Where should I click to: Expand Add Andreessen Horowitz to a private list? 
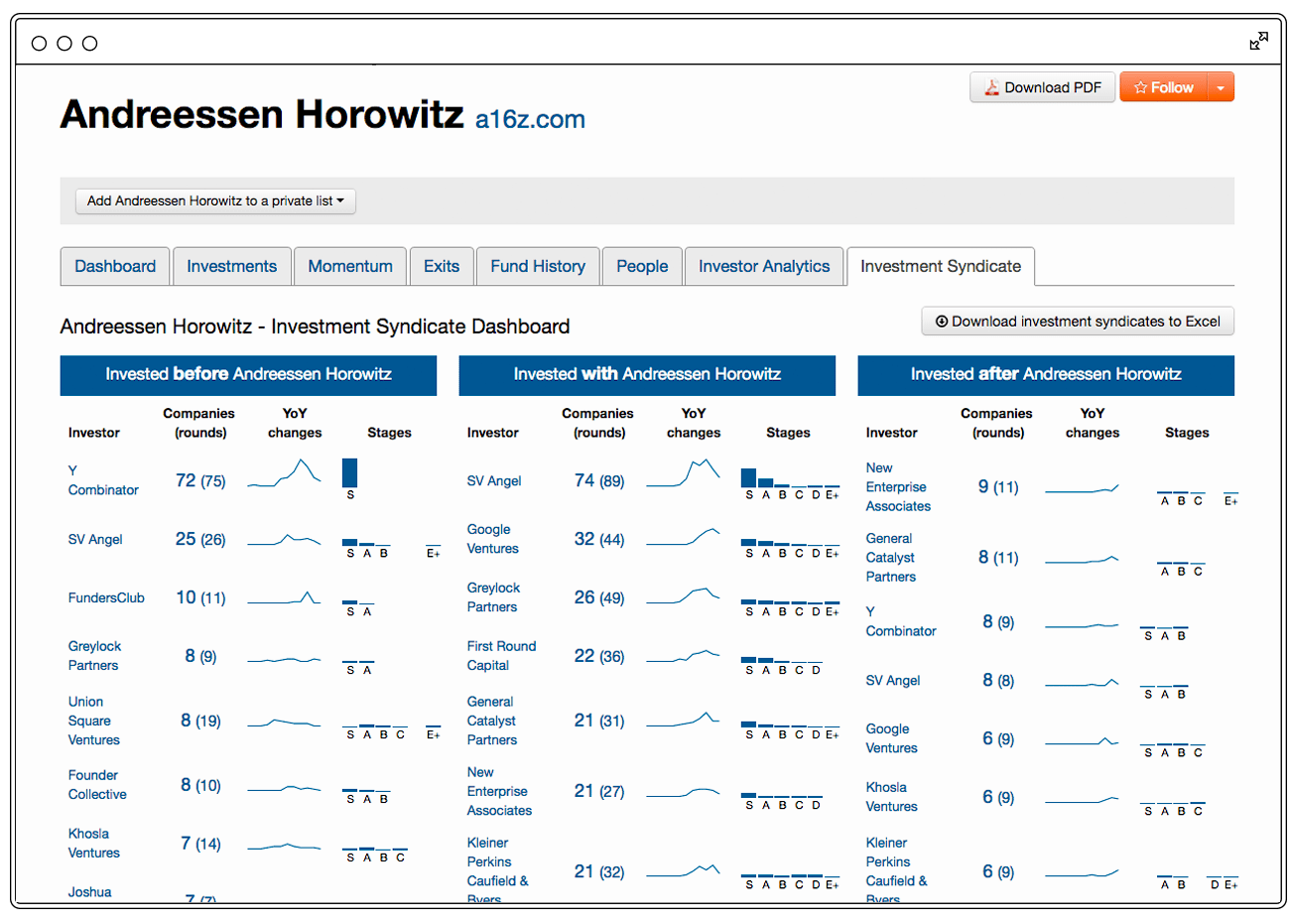[215, 200]
